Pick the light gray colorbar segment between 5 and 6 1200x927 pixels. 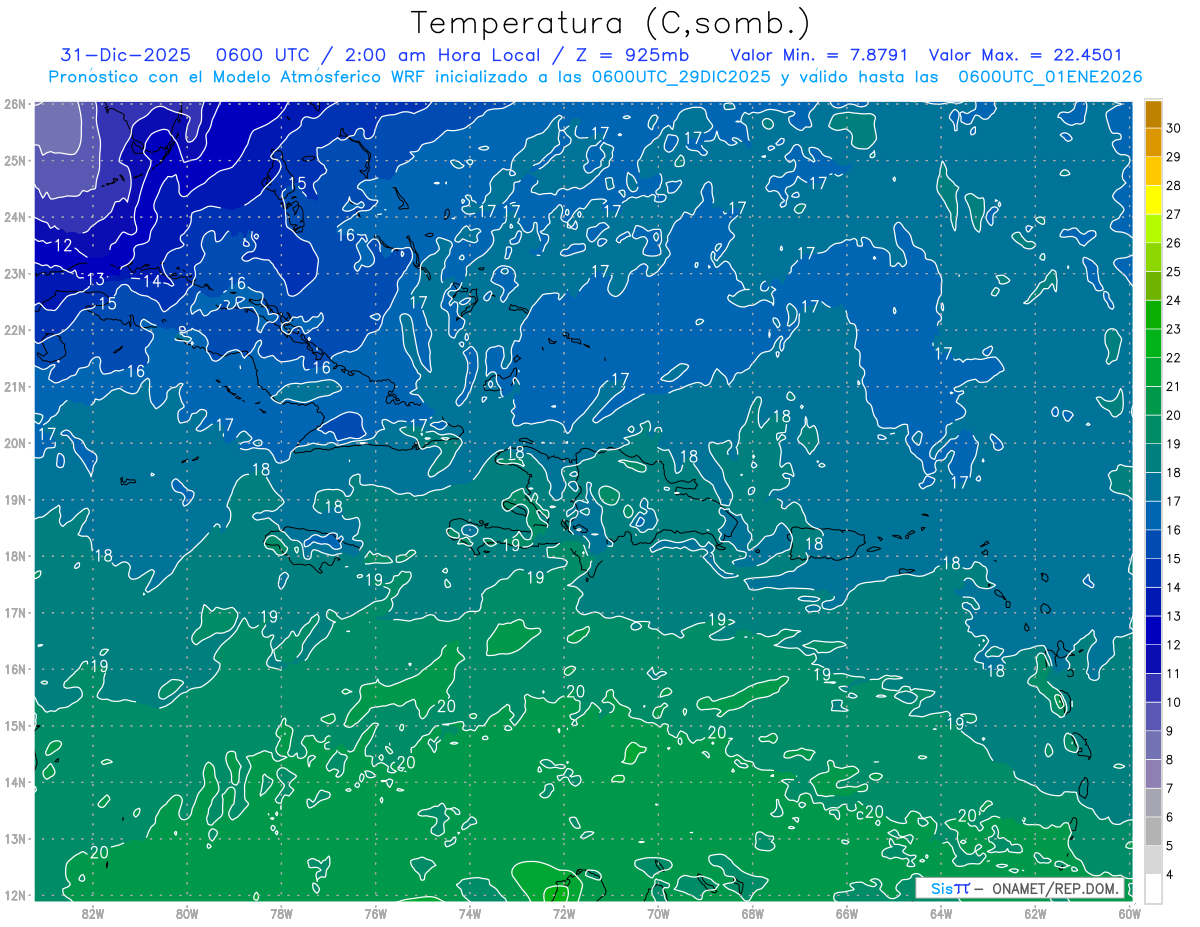(1153, 831)
